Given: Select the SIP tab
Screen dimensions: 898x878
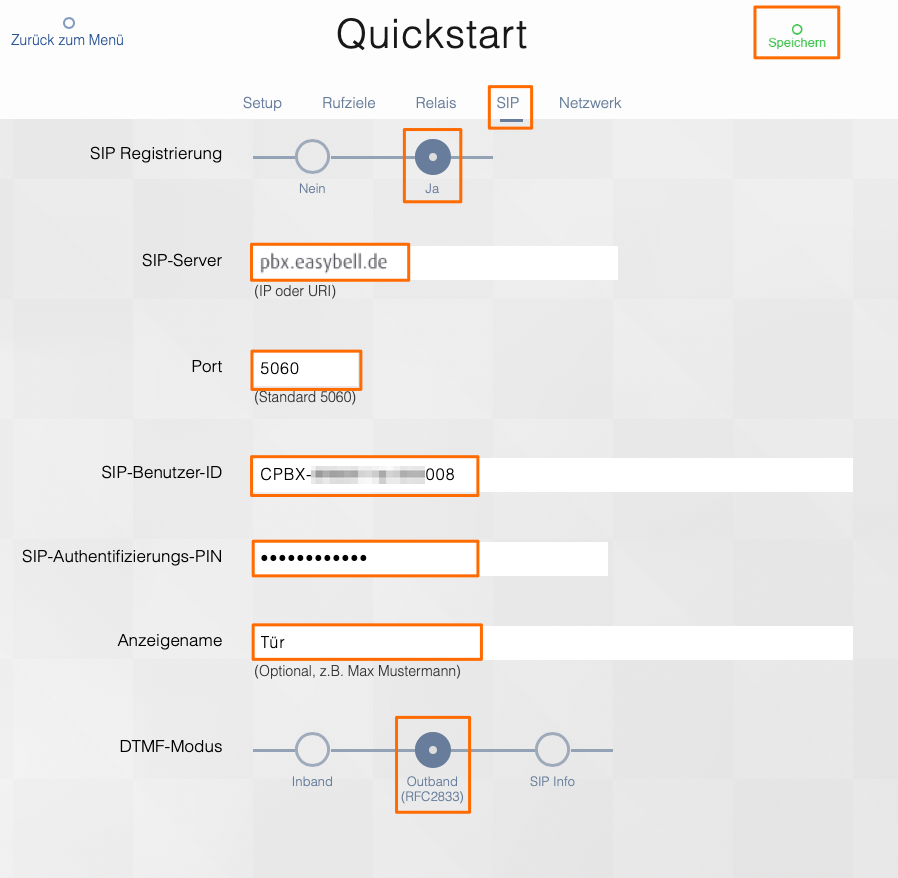Looking at the screenshot, I should pyautogui.click(x=508, y=103).
